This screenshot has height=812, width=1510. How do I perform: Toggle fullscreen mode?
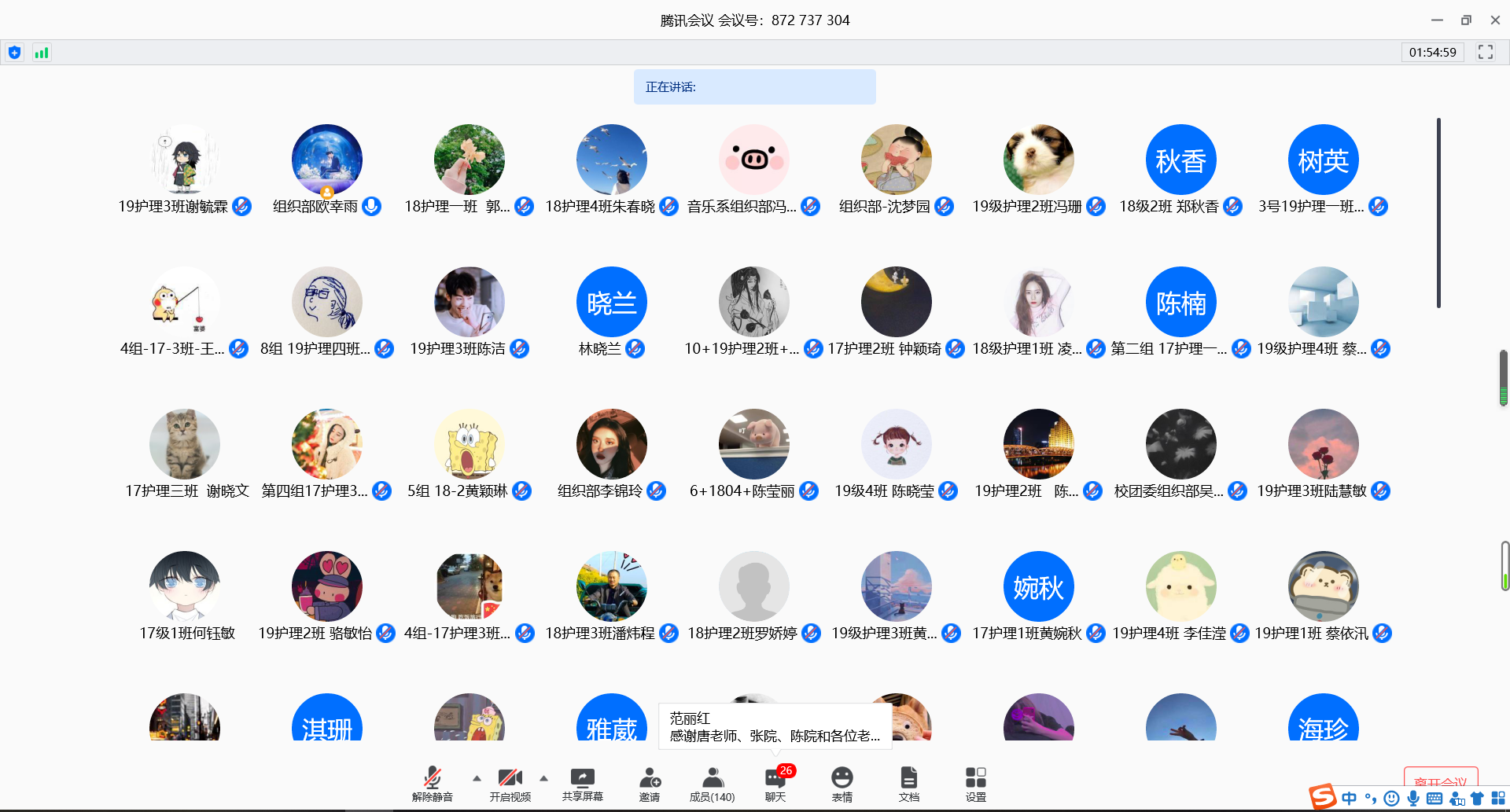click(x=1485, y=52)
